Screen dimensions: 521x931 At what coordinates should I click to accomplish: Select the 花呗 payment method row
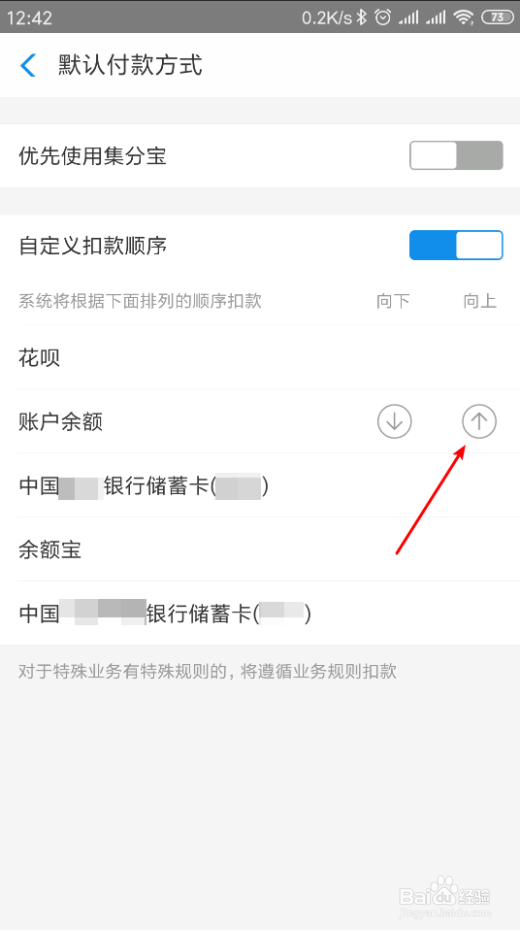(260, 357)
